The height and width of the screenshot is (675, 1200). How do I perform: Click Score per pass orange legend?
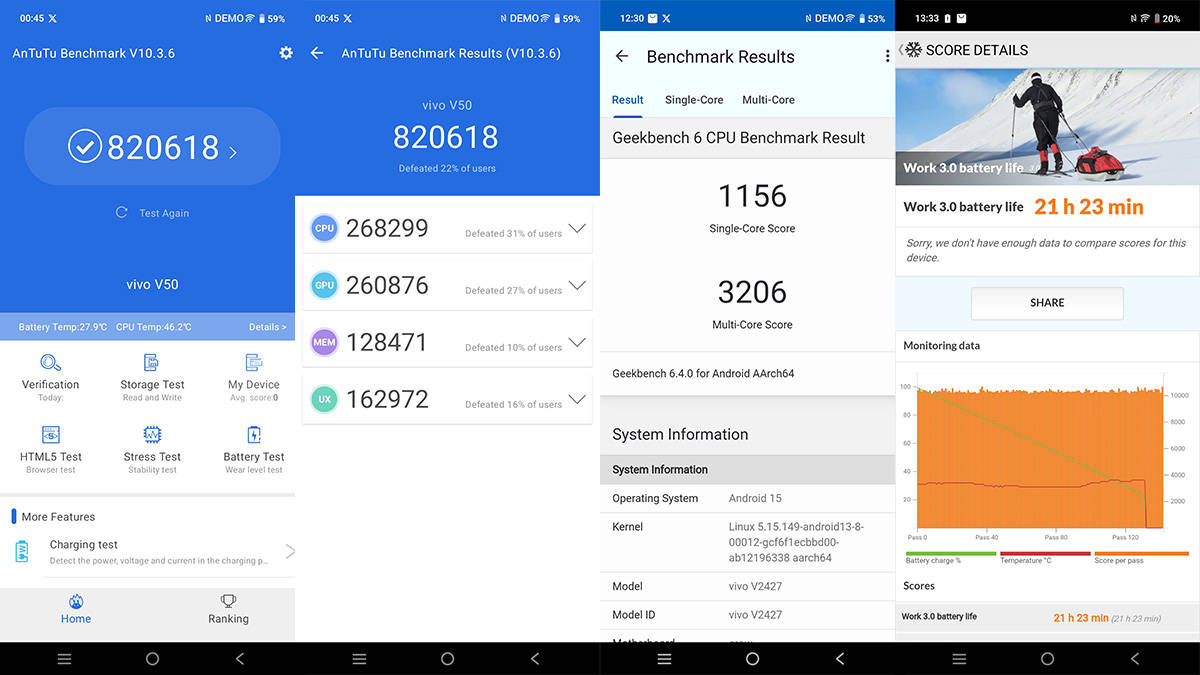(x=1141, y=556)
